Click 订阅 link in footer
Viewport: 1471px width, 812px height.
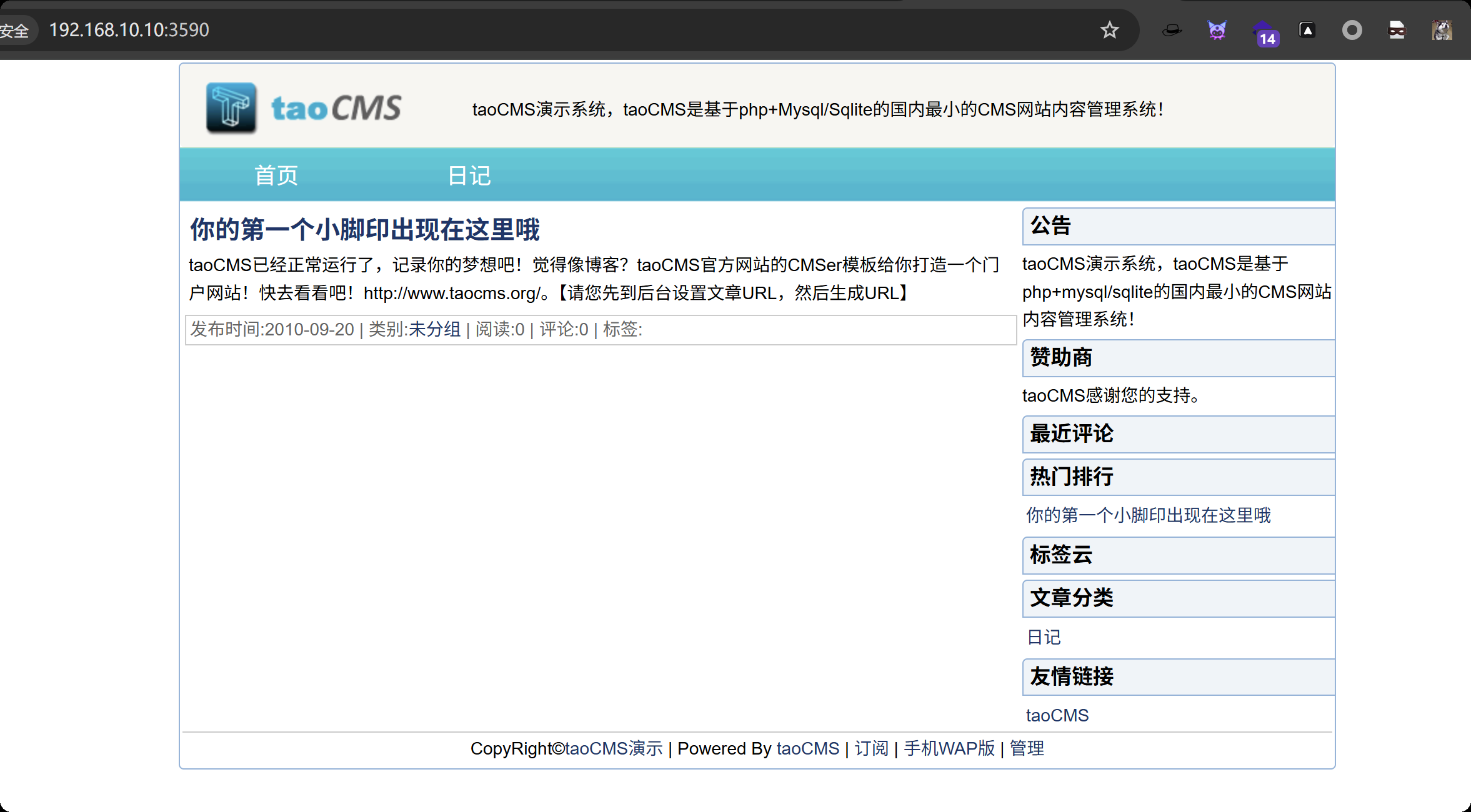tap(871, 748)
